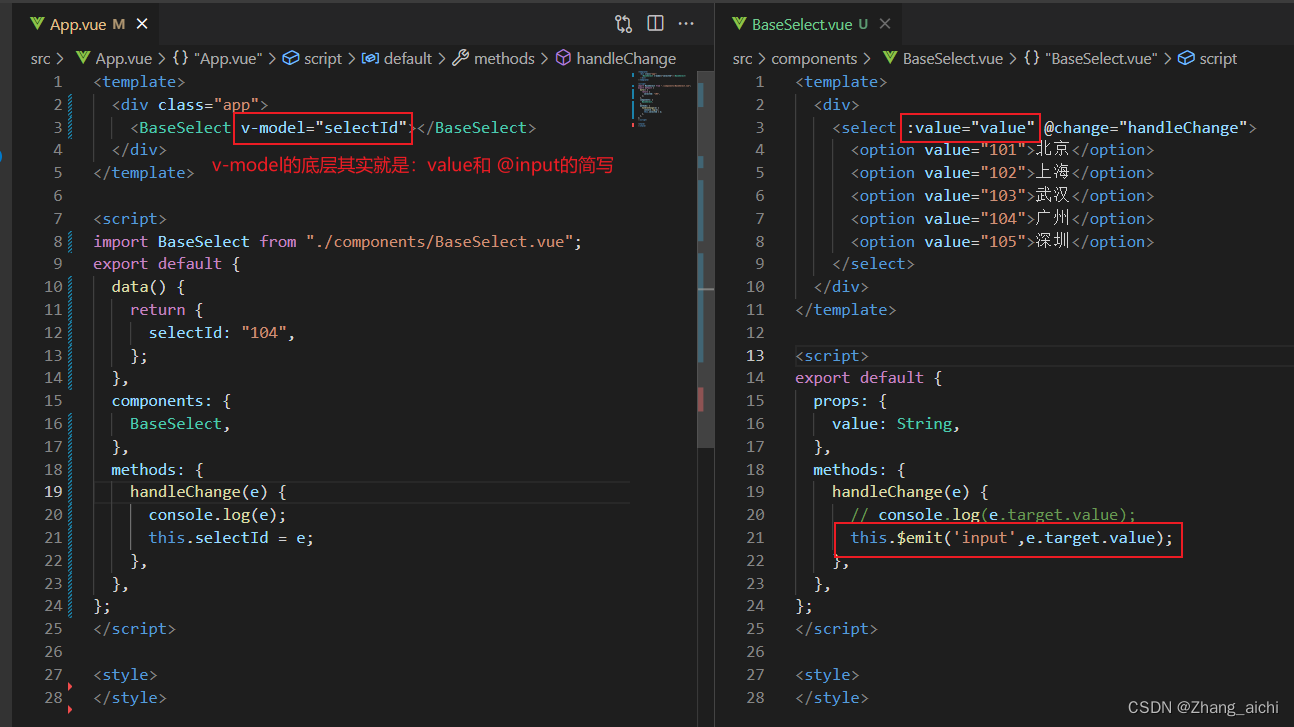This screenshot has width=1294, height=727.
Task: Split the editor to the right
Action: point(655,23)
